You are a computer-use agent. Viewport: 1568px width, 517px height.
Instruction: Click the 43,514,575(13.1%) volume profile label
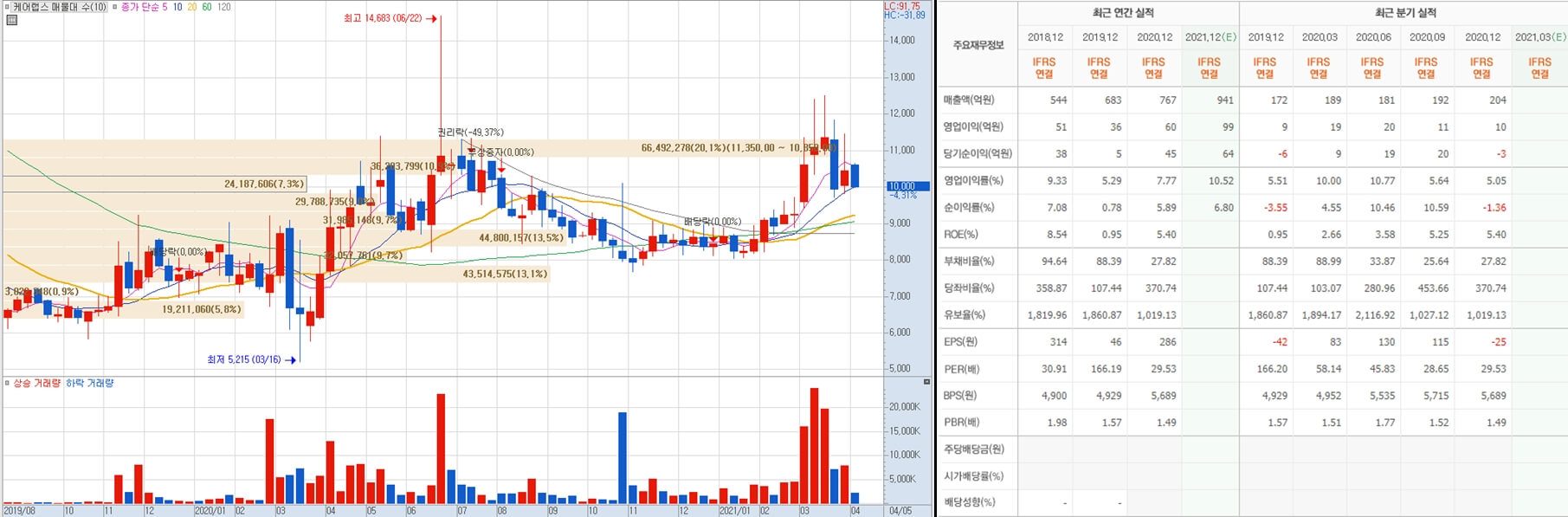(x=505, y=275)
